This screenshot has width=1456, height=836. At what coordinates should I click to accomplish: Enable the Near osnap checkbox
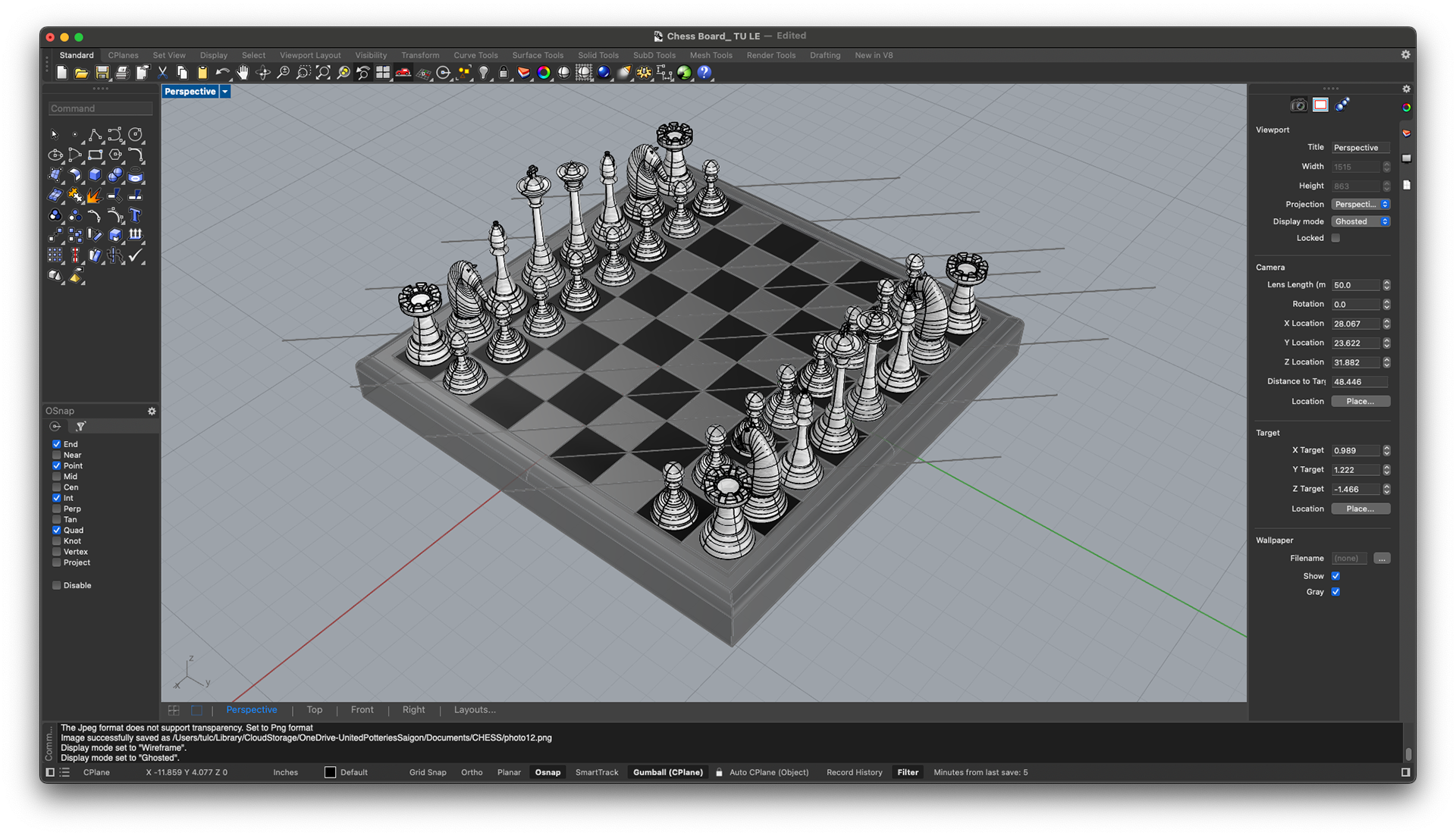coord(57,455)
